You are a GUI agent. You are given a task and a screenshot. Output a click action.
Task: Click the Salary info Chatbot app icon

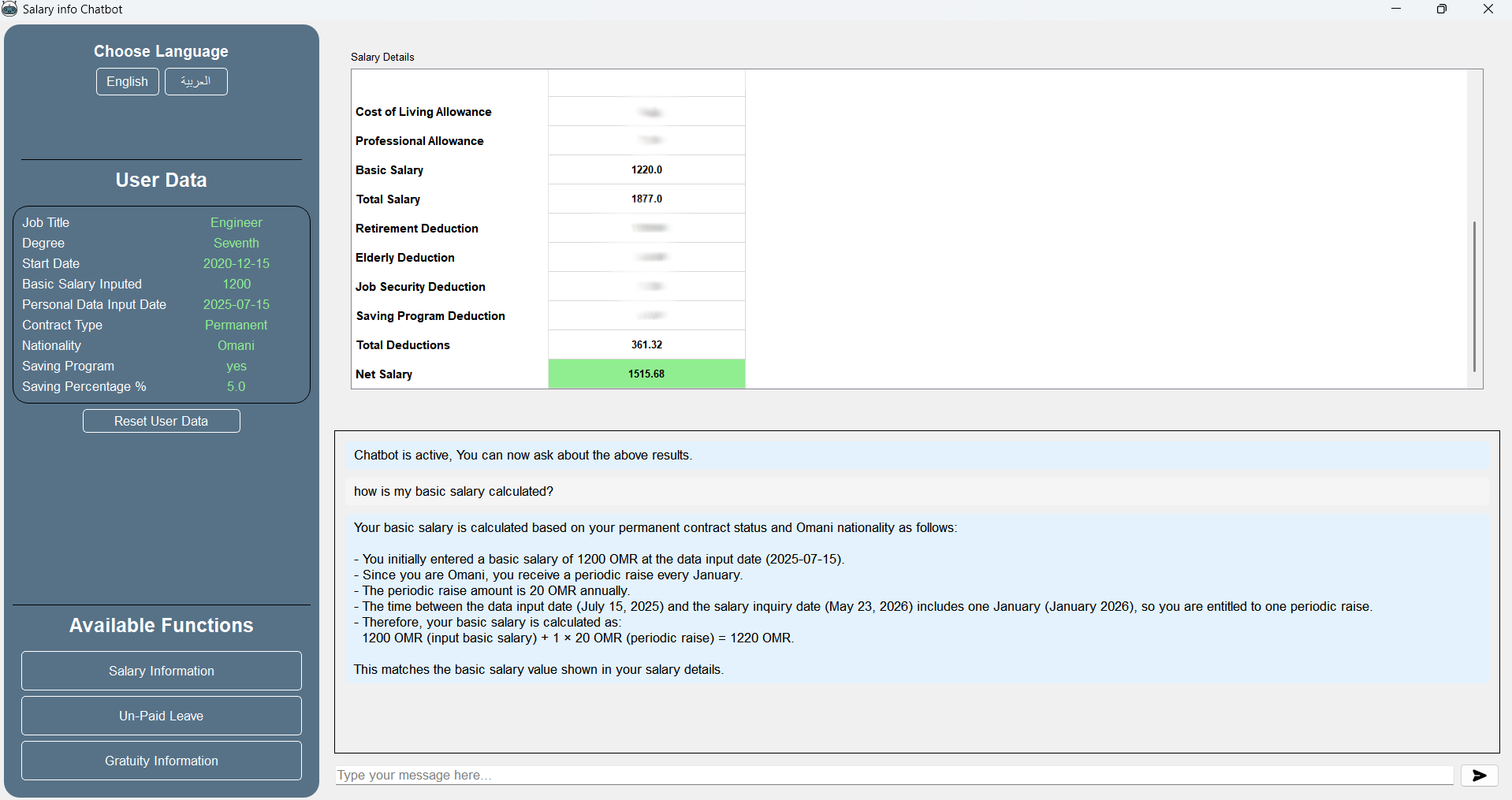(x=9, y=9)
